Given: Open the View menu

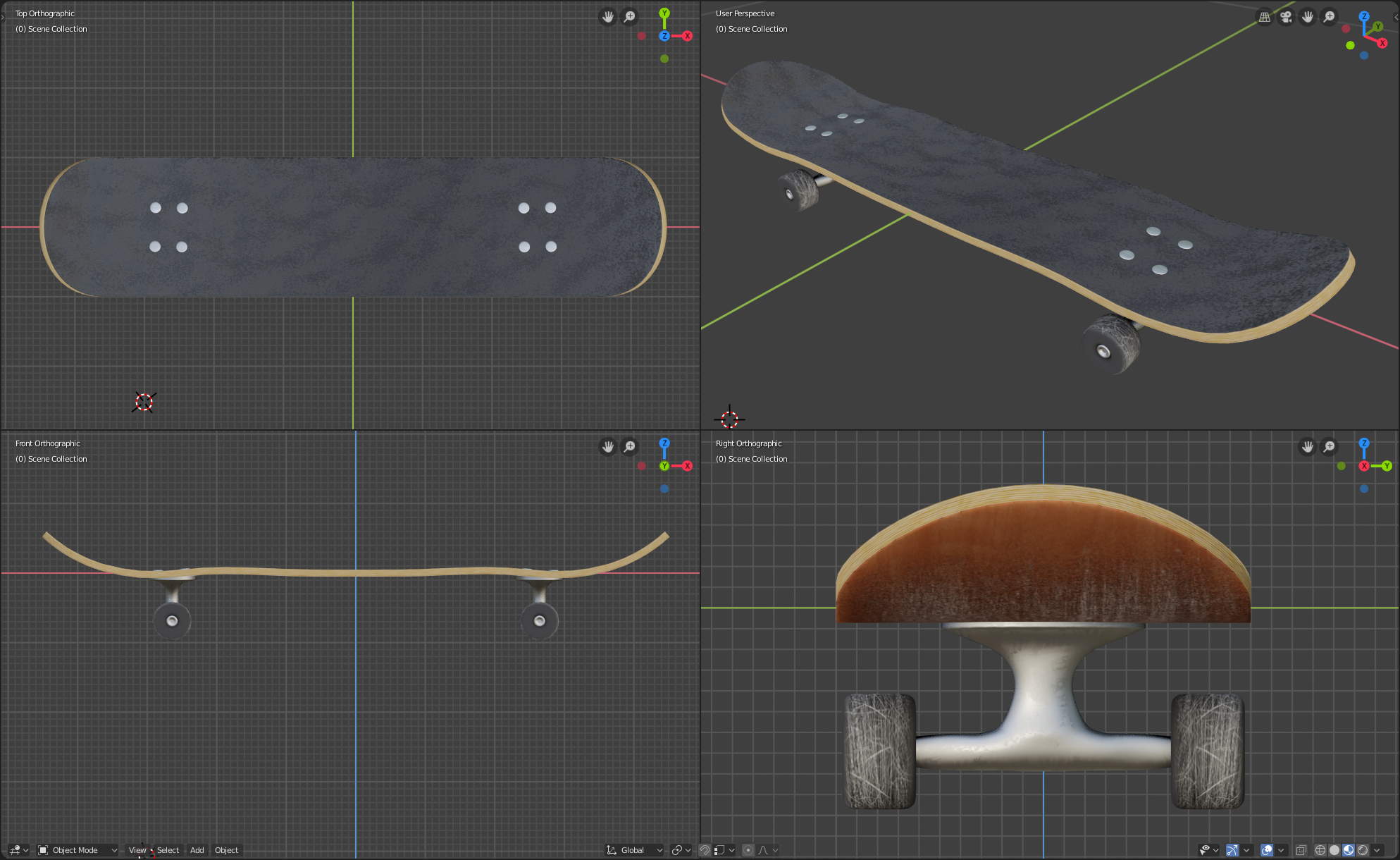Looking at the screenshot, I should [x=138, y=850].
